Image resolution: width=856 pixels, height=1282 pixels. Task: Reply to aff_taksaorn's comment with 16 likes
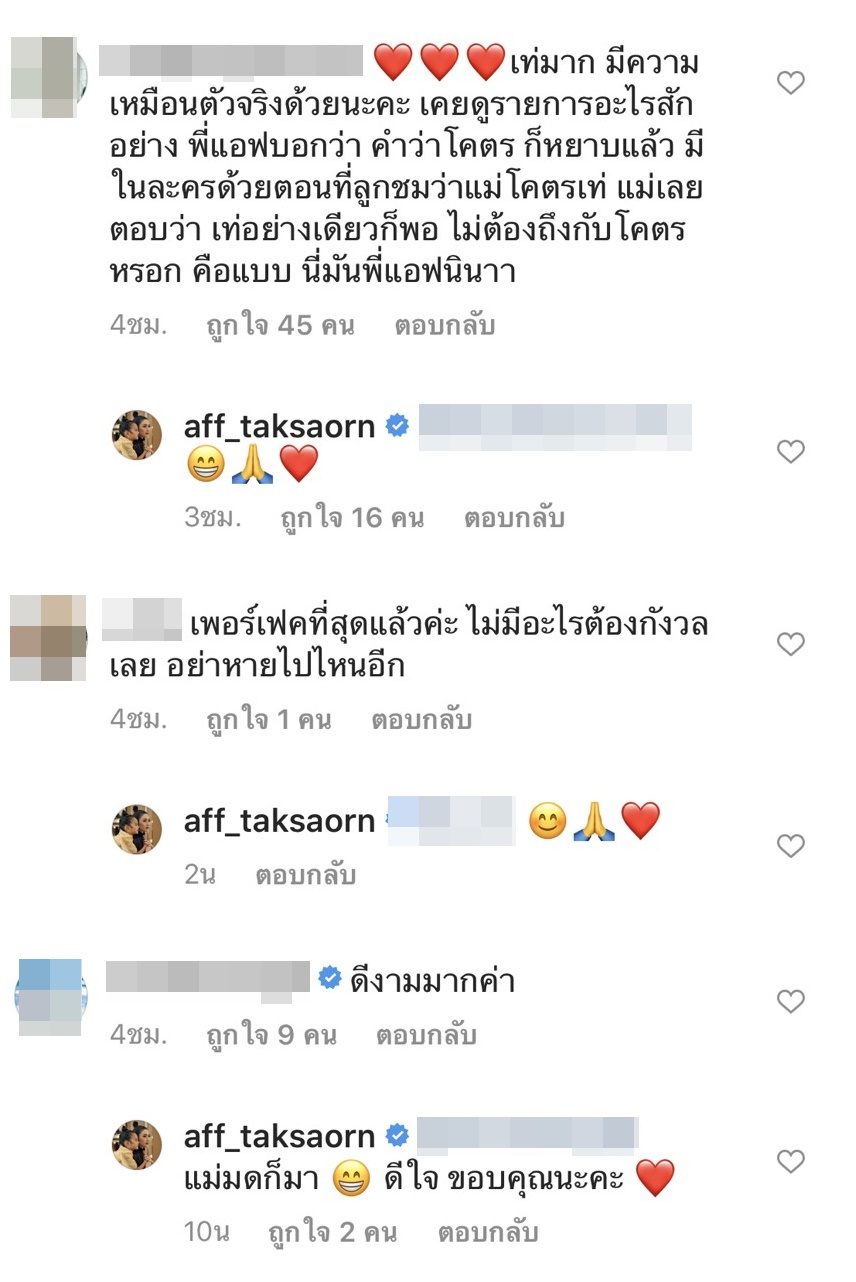click(x=514, y=518)
